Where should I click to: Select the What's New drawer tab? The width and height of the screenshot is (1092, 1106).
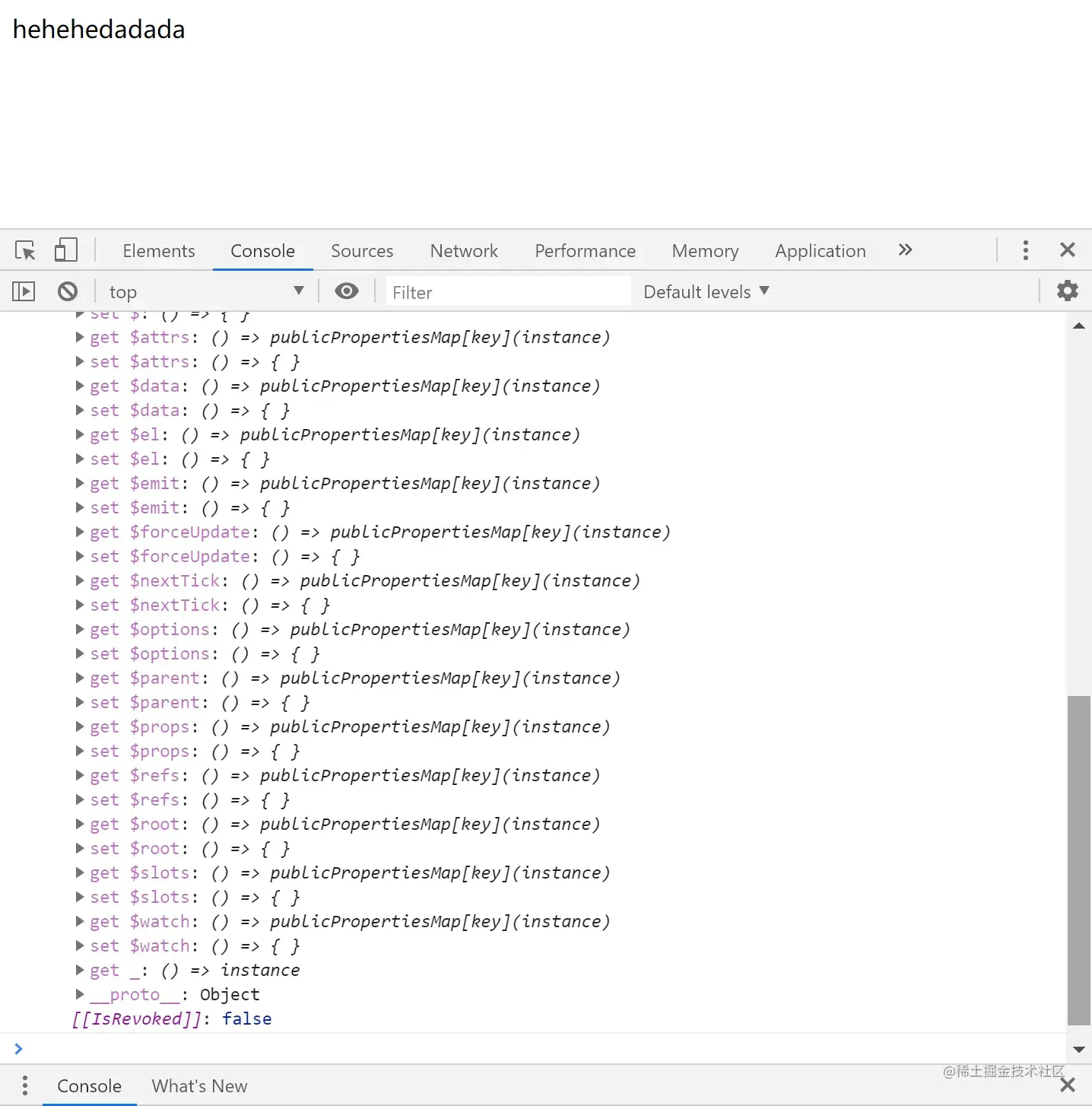(x=199, y=1085)
